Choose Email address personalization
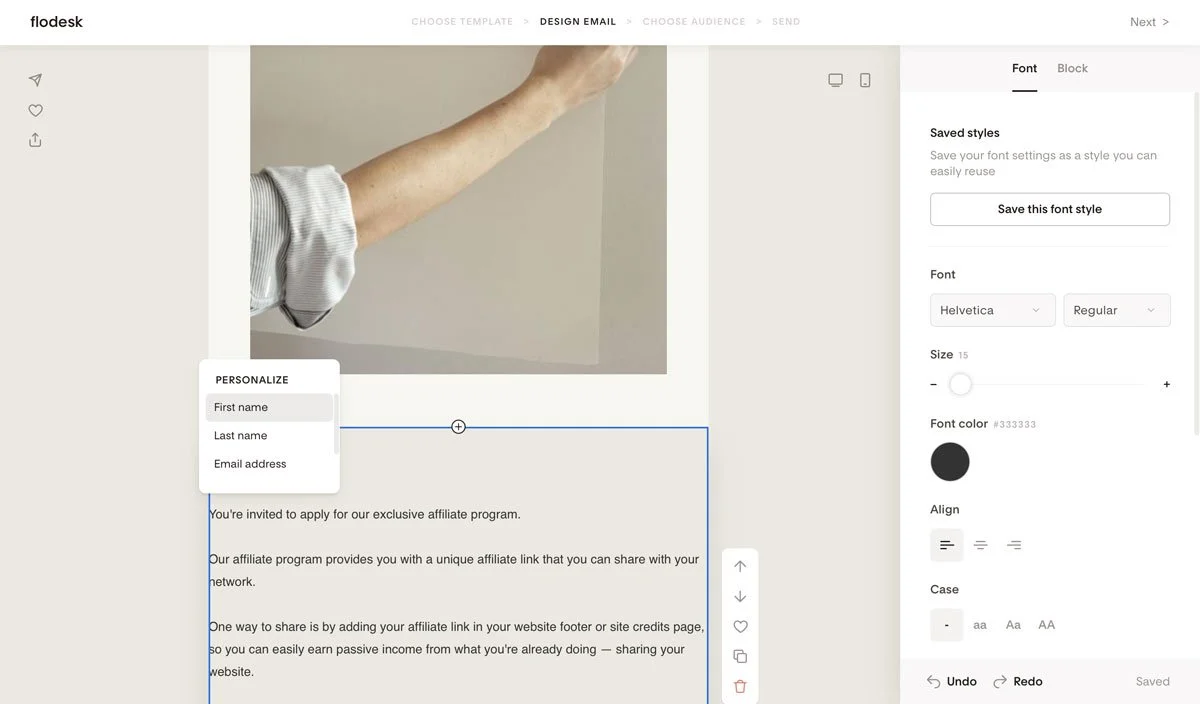This screenshot has height=704, width=1200. 269,463
